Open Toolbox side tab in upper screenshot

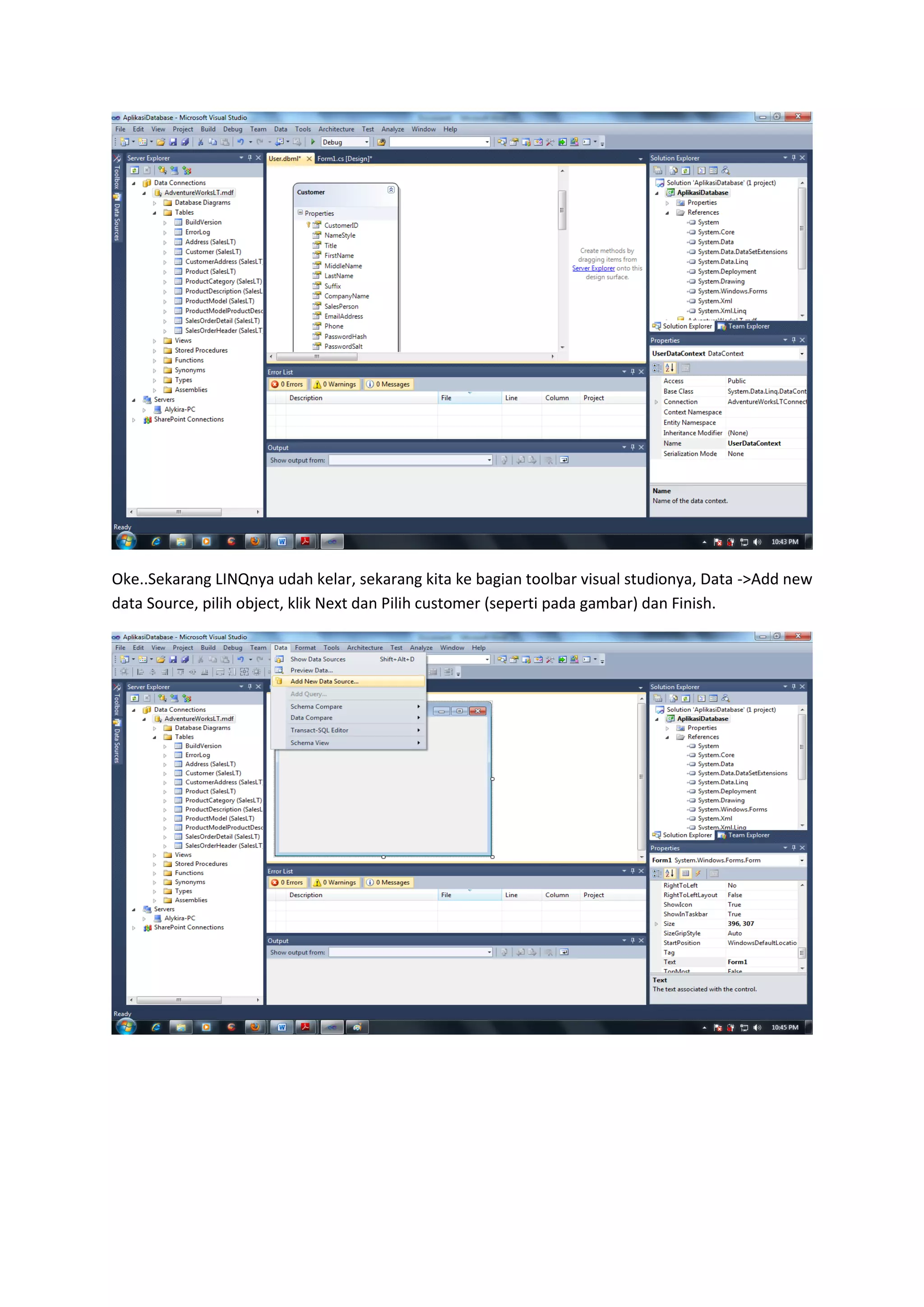tap(117, 172)
